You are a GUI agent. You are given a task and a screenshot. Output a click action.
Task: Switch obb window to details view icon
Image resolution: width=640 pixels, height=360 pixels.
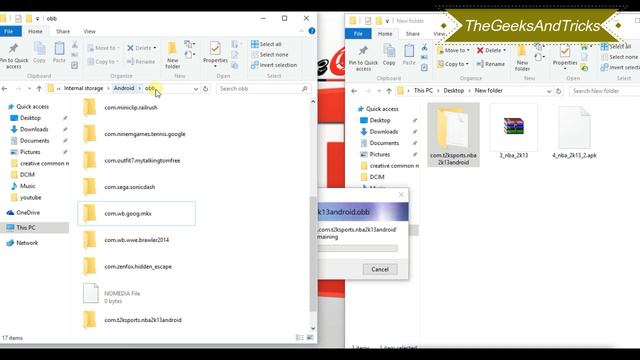[x=300, y=338]
